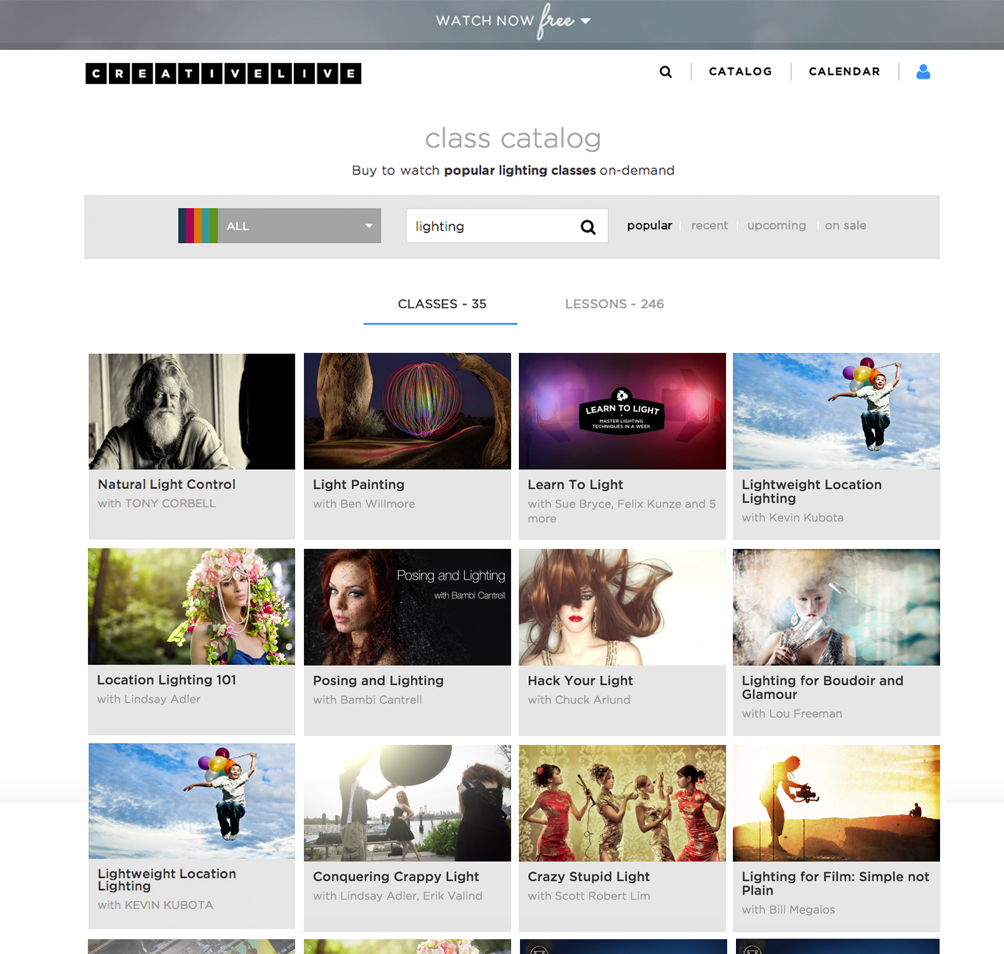Open the Light Painting class thumbnail
Viewport: 1004px width, 954px height.
[x=407, y=411]
